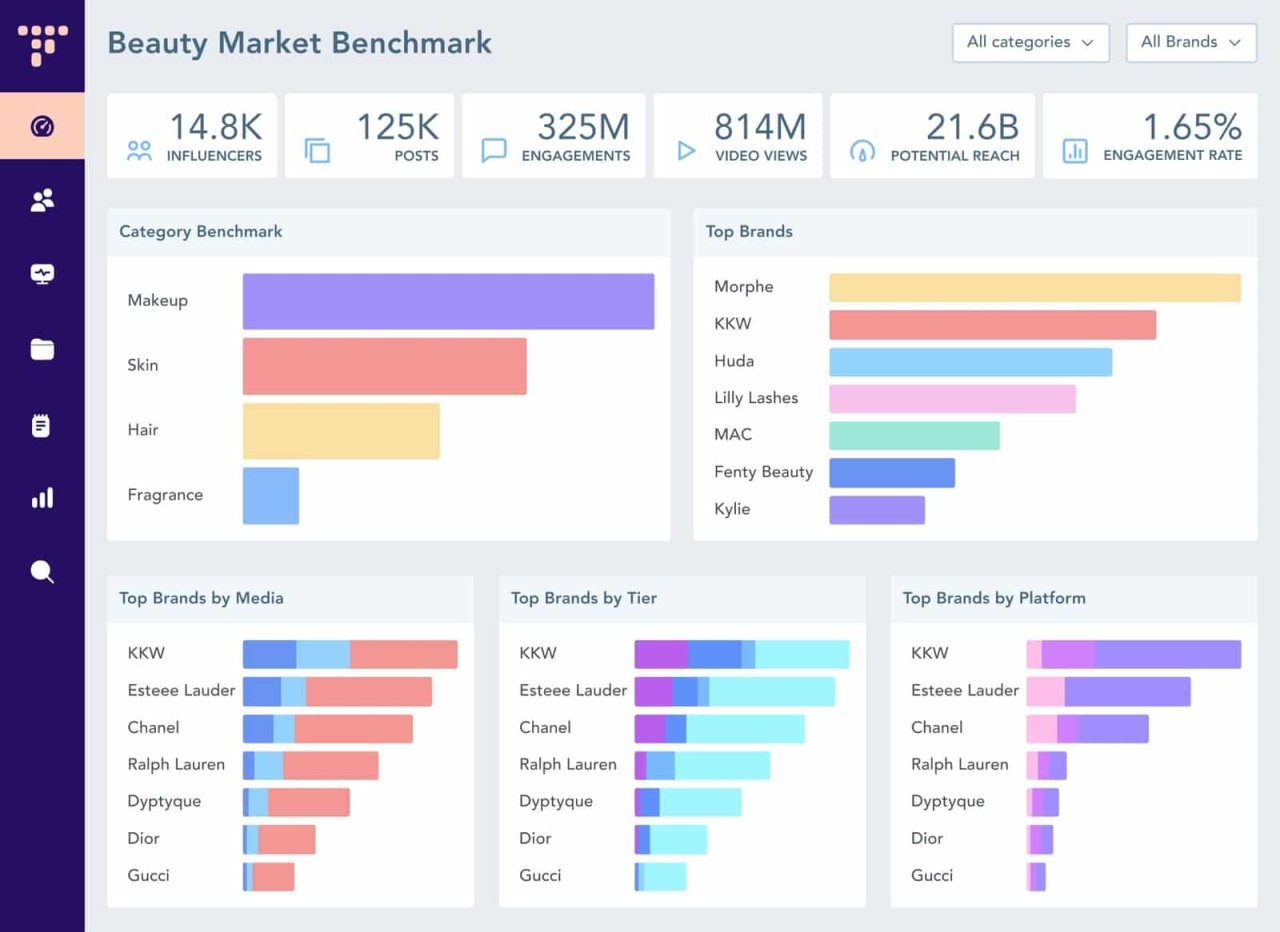Click the Fragrance category blue bar
Screen dimensions: 1280x932
point(271,496)
